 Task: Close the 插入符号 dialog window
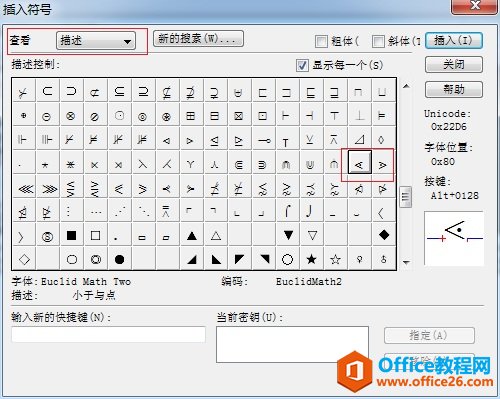coord(475,6)
